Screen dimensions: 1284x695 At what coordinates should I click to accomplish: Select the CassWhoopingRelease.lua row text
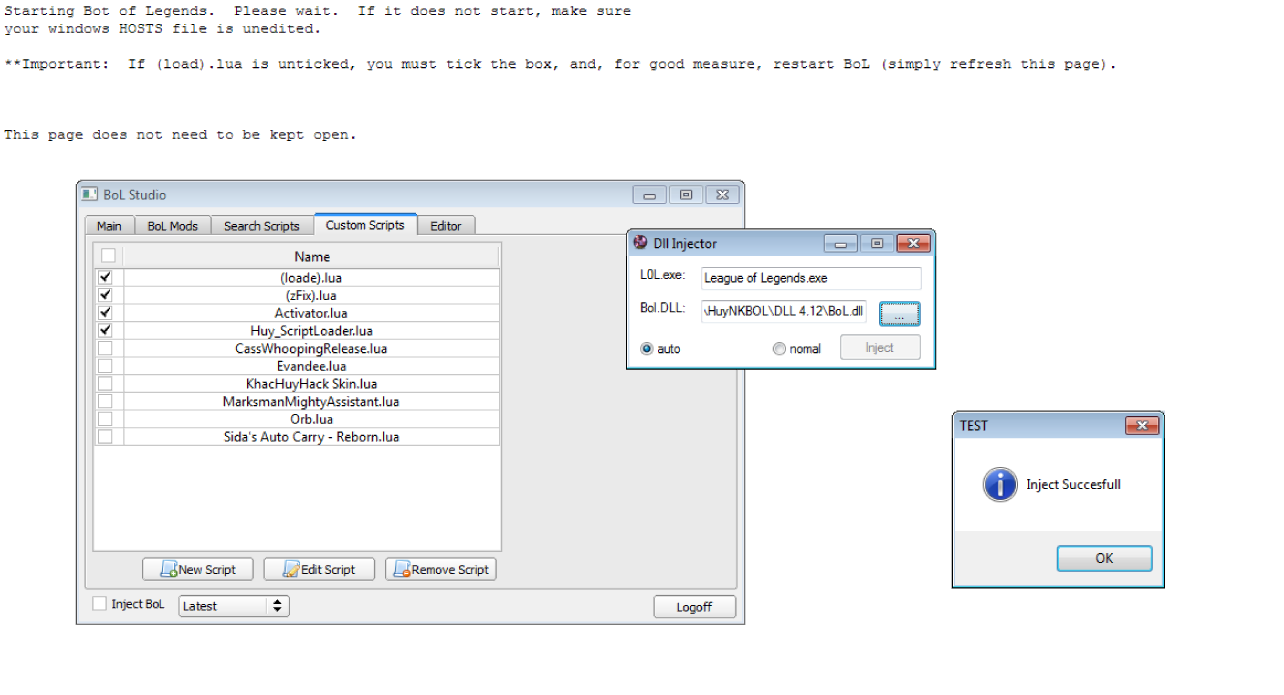[x=312, y=349]
